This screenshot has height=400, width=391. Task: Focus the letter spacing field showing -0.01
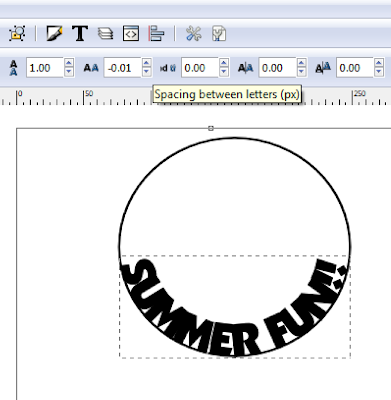(122, 68)
